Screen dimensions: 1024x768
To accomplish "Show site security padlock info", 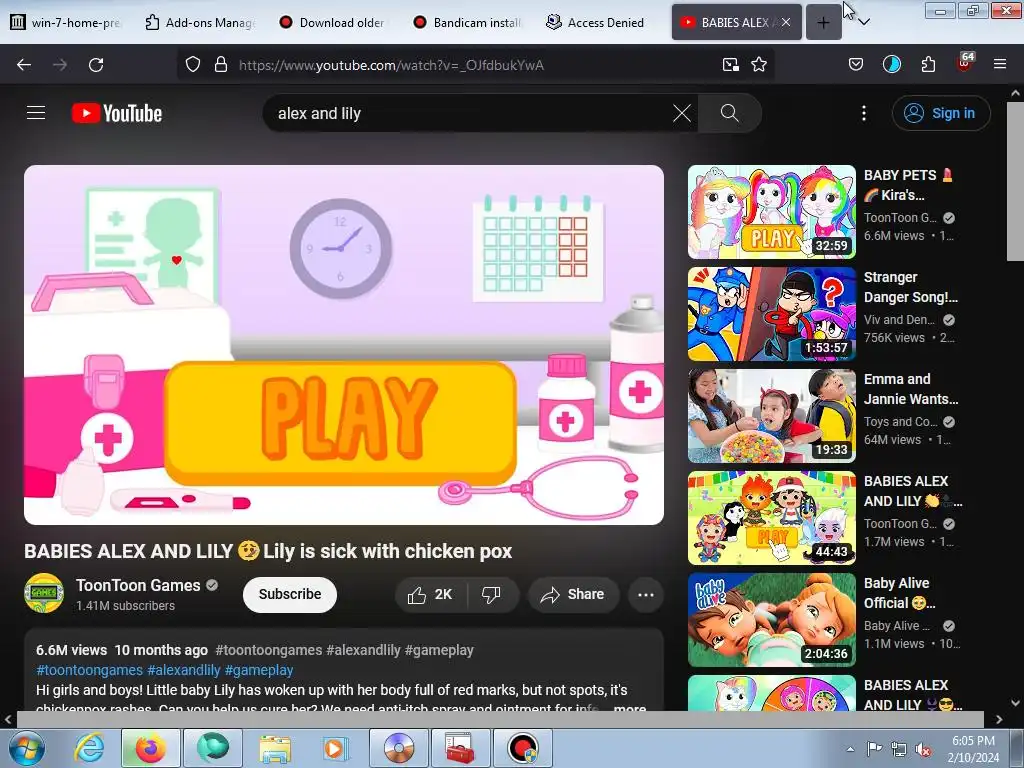I will (221, 65).
